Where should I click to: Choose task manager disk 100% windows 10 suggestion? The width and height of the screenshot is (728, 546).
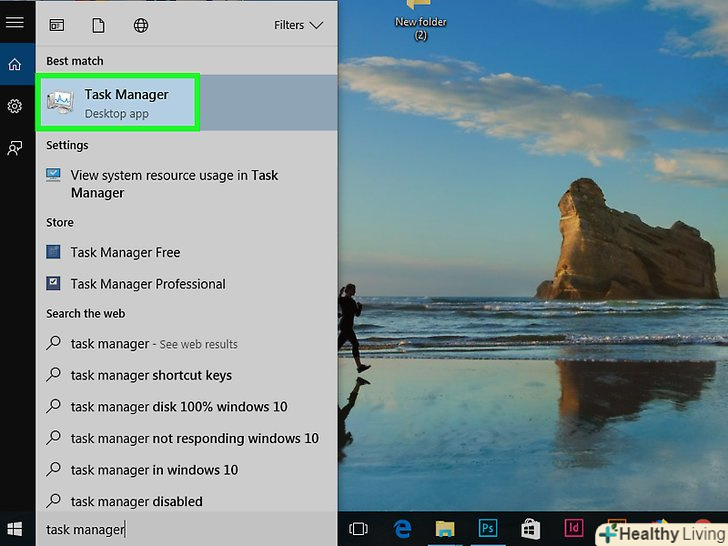(x=178, y=407)
